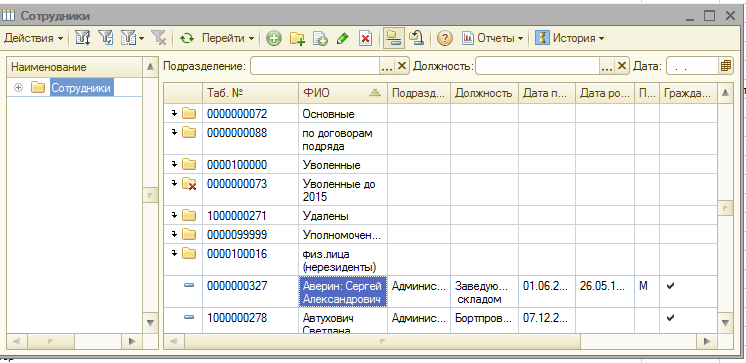Clear the Должность filter field
Screen dimensions: 746x363
(622, 66)
